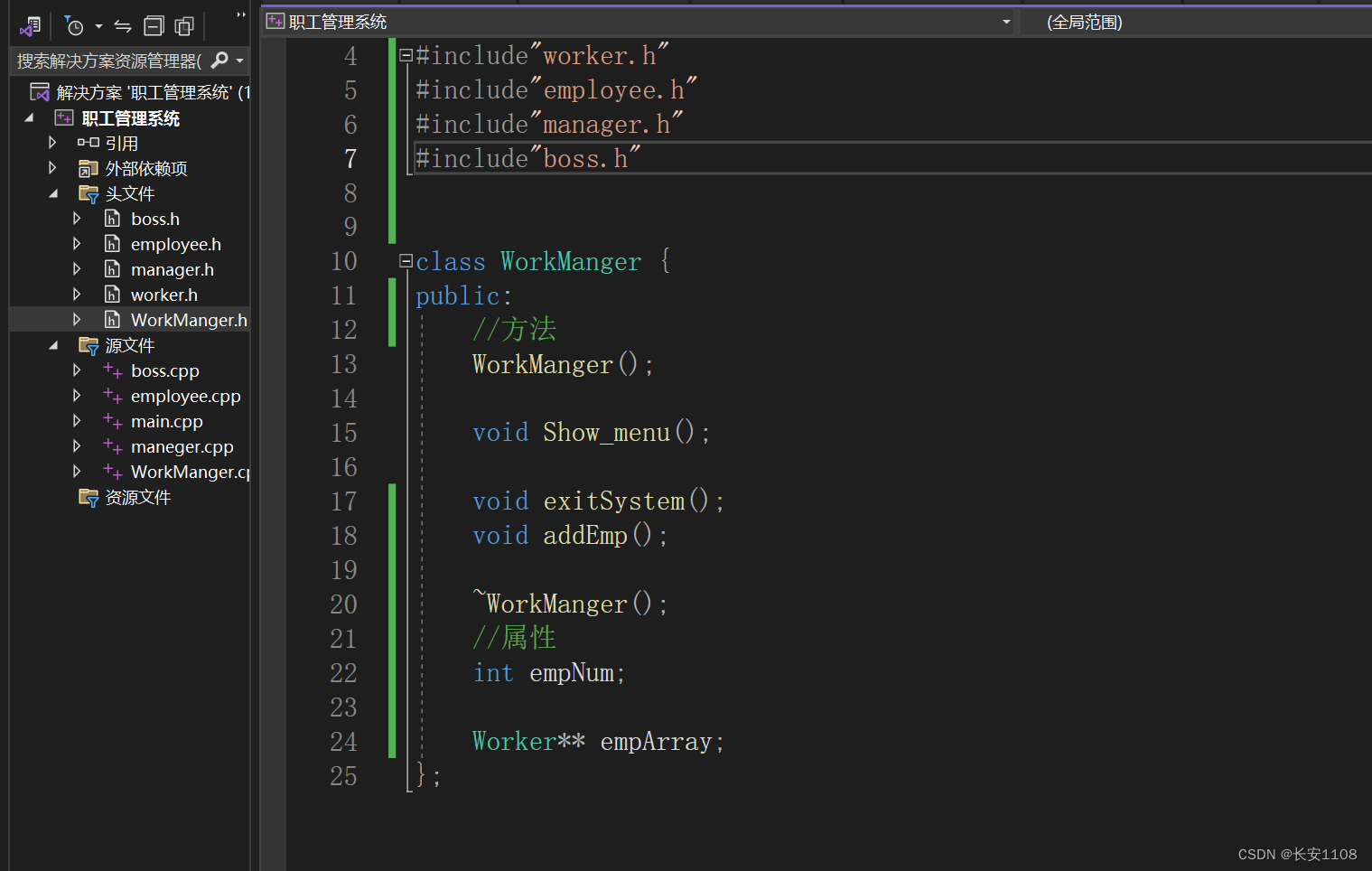1372x871 pixels.
Task: Select the 资源文件 resource folder
Action: 138,497
